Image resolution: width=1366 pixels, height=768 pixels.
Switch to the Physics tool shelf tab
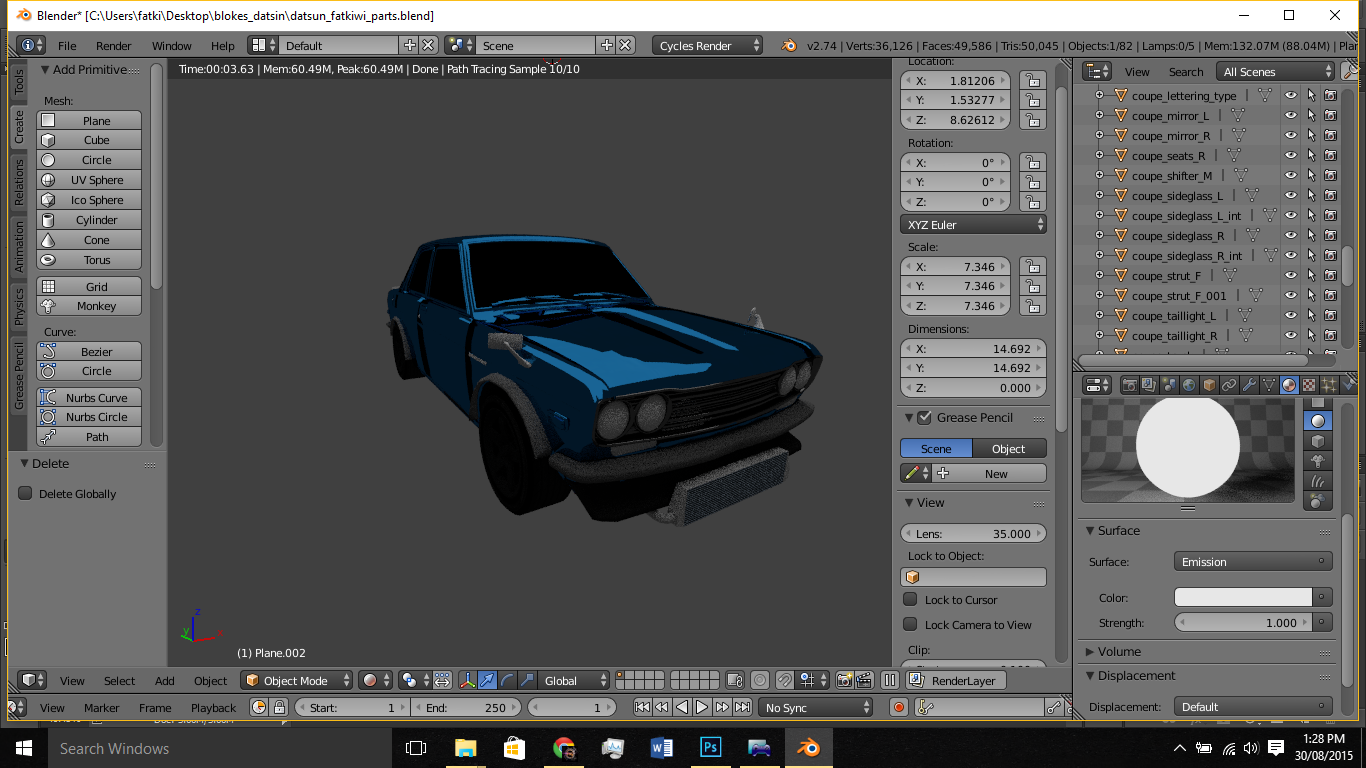[x=19, y=307]
